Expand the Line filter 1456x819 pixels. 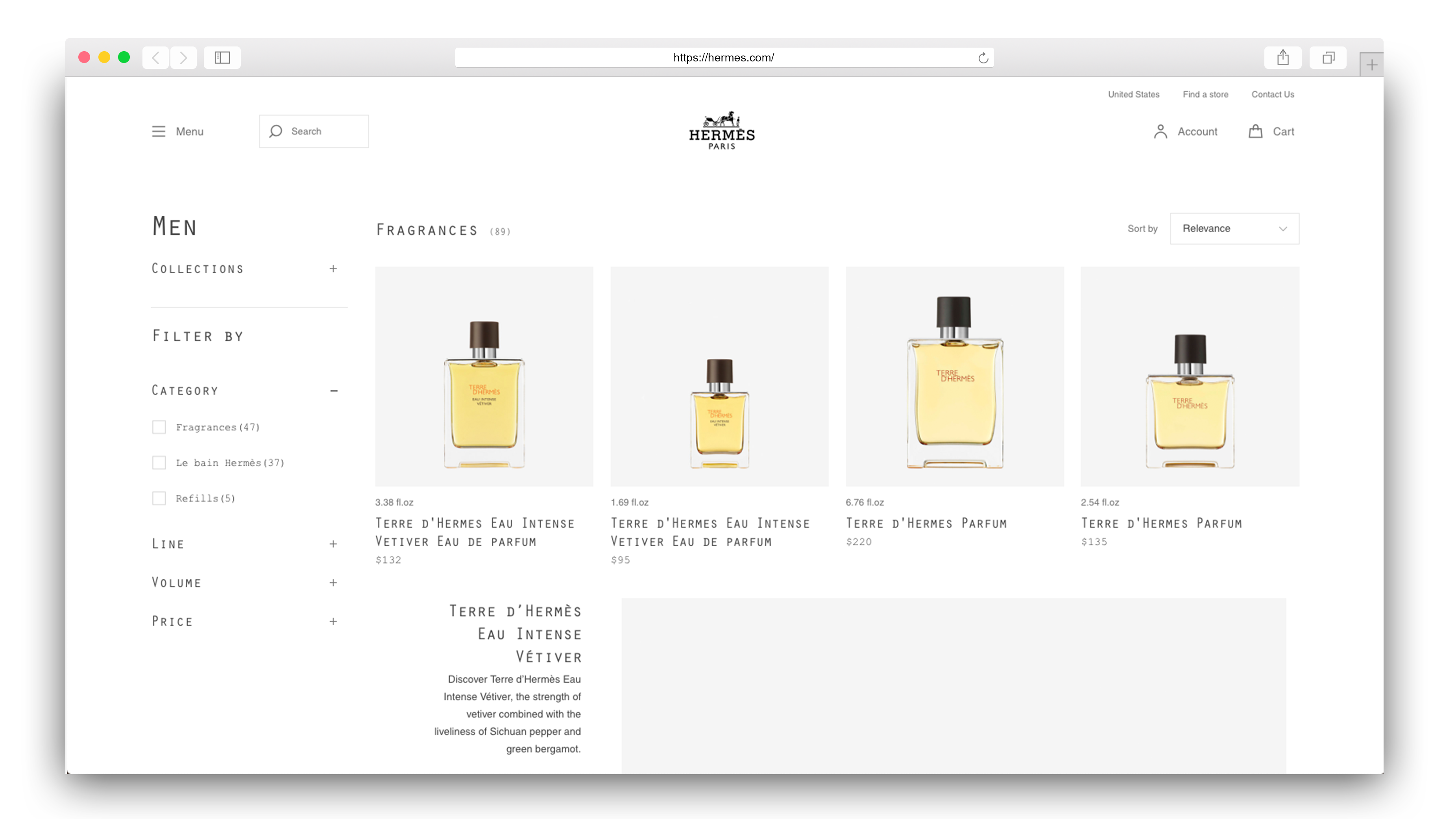pyautogui.click(x=333, y=544)
